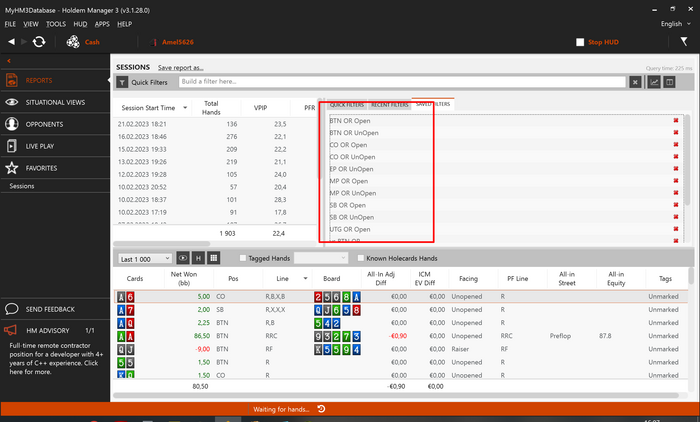Select the session 13.02.2023 19:26
The height and width of the screenshot is (422, 700).
(214, 162)
